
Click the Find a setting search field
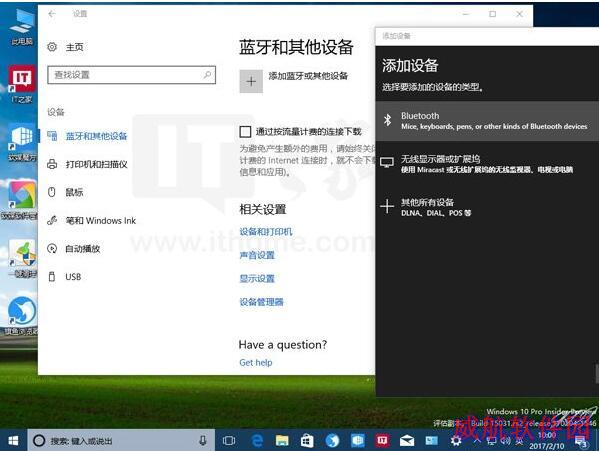click(x=131, y=74)
